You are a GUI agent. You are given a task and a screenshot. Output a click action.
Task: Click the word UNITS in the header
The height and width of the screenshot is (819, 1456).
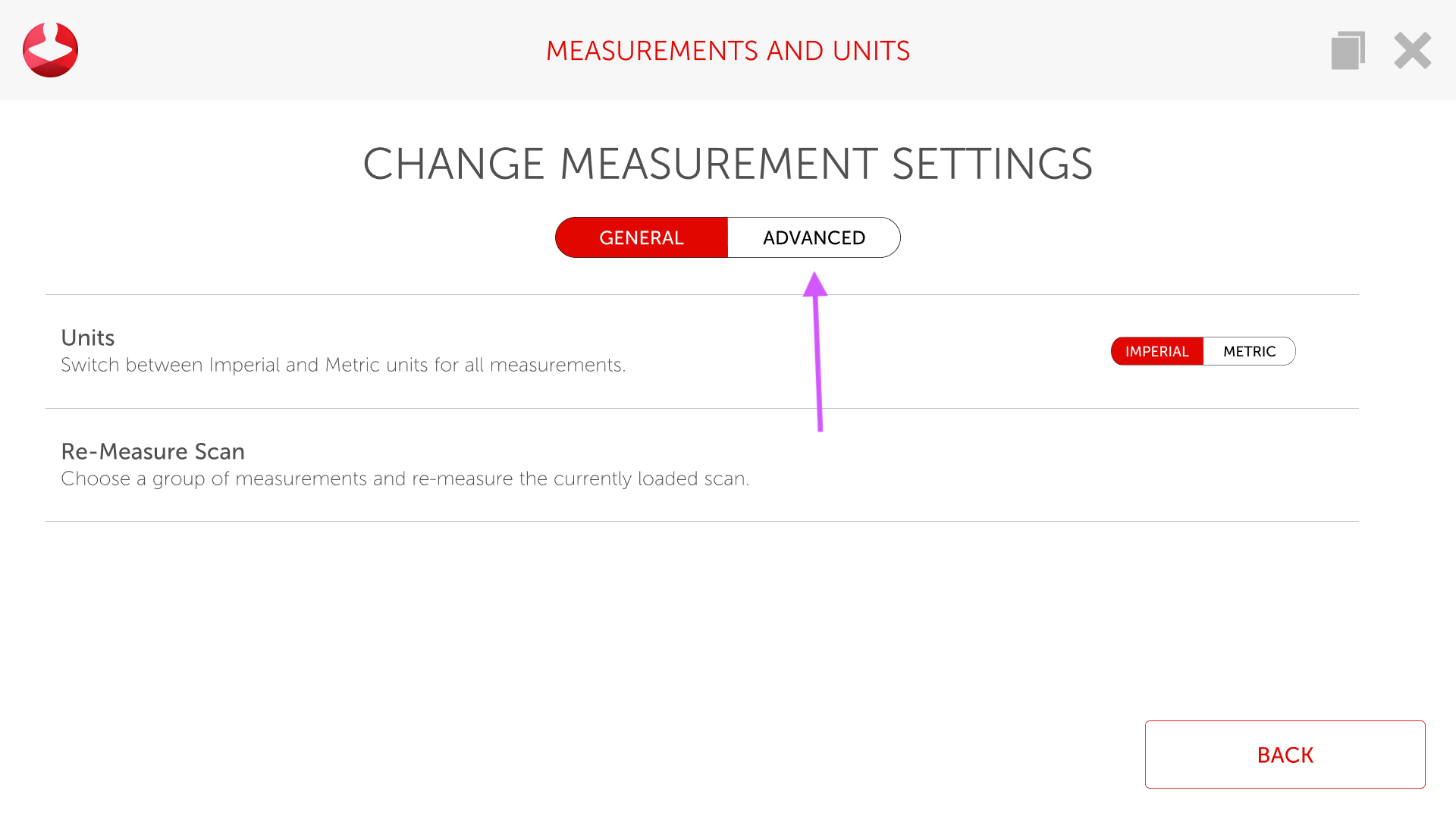(871, 51)
